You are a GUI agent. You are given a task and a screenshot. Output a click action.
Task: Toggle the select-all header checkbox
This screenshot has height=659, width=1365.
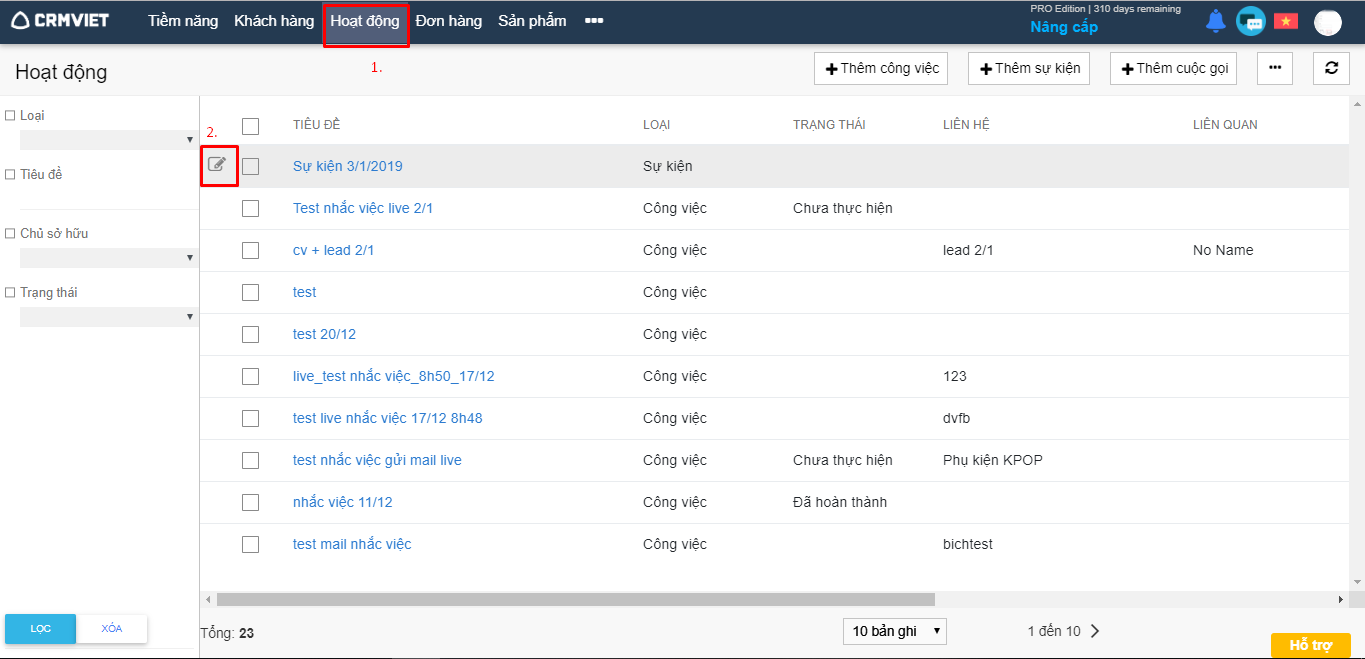point(250,126)
